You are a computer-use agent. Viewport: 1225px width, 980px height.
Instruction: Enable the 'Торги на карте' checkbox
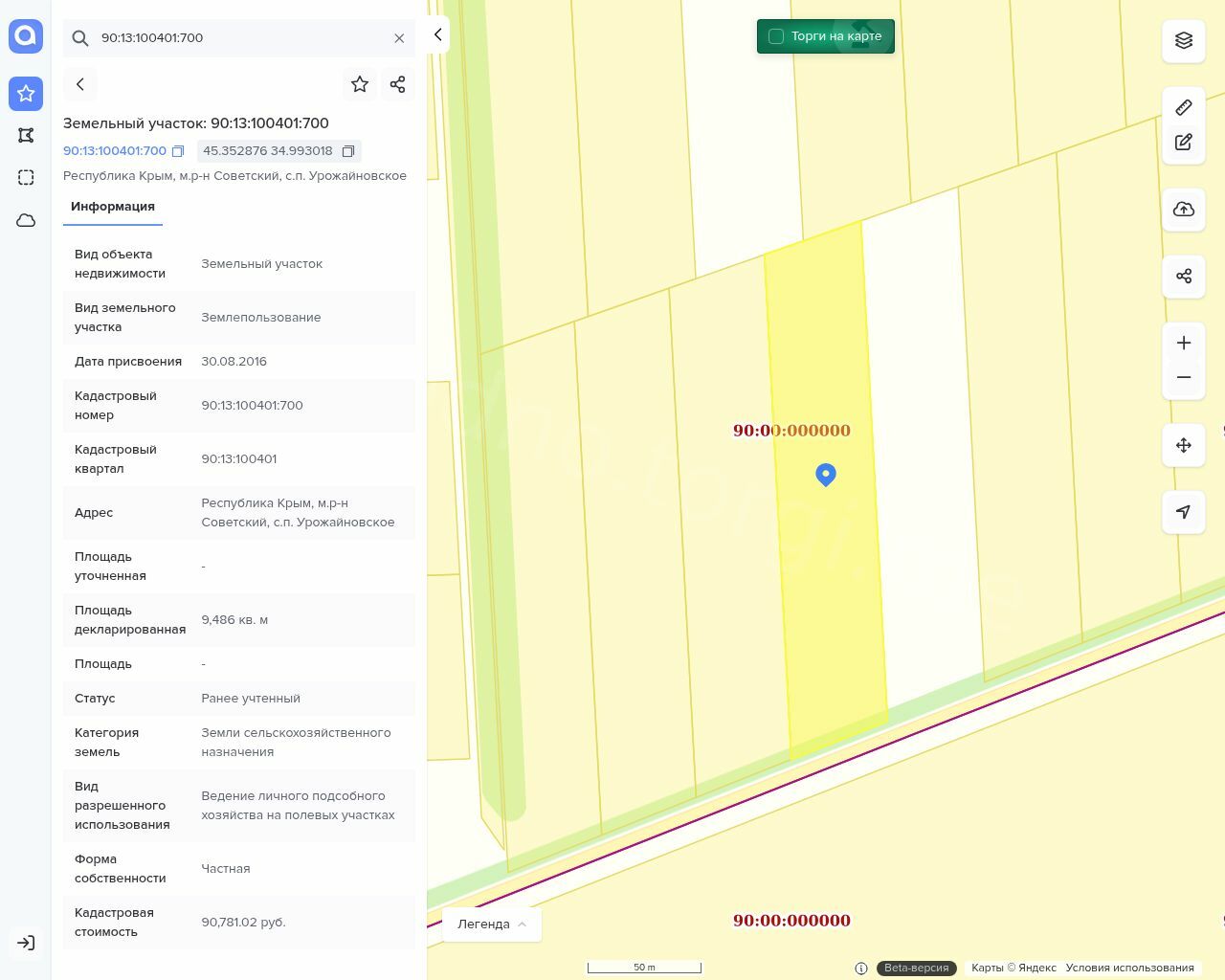[776, 36]
